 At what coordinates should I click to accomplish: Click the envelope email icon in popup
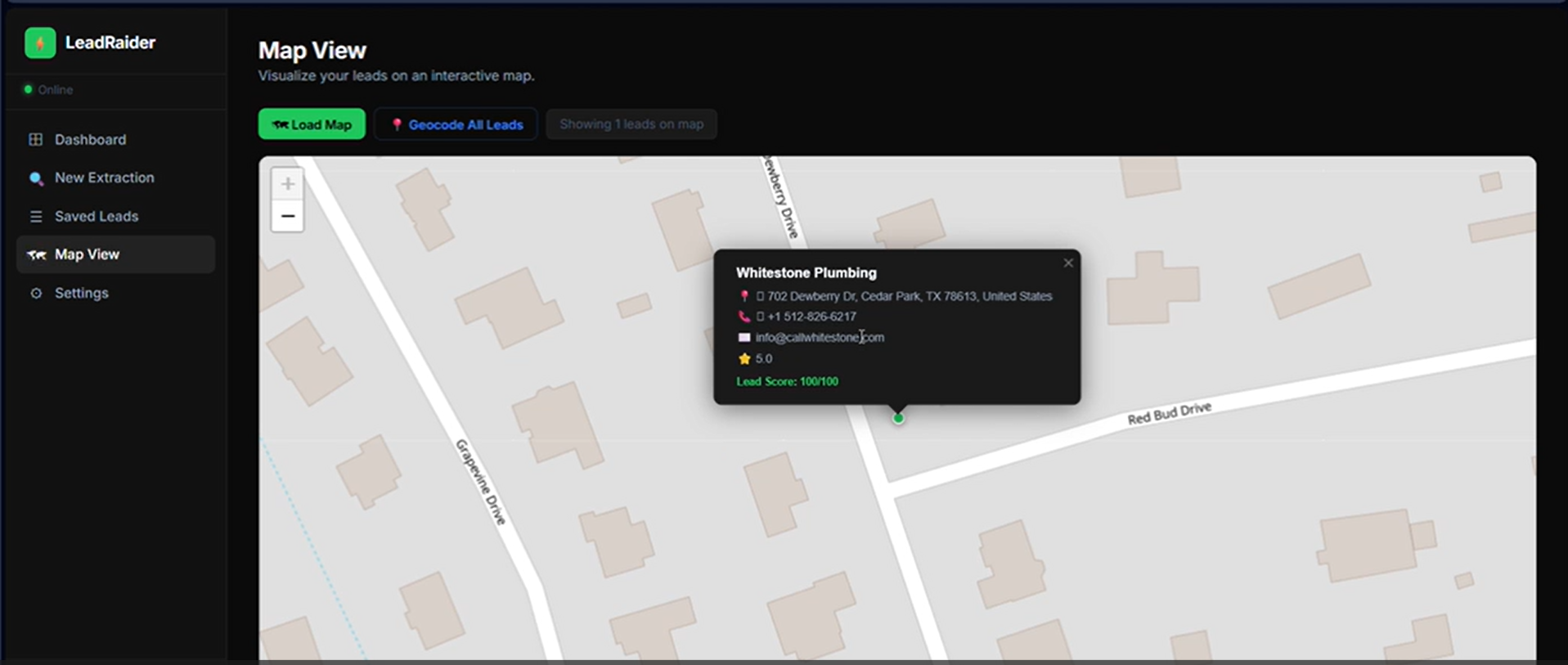pyautogui.click(x=744, y=337)
